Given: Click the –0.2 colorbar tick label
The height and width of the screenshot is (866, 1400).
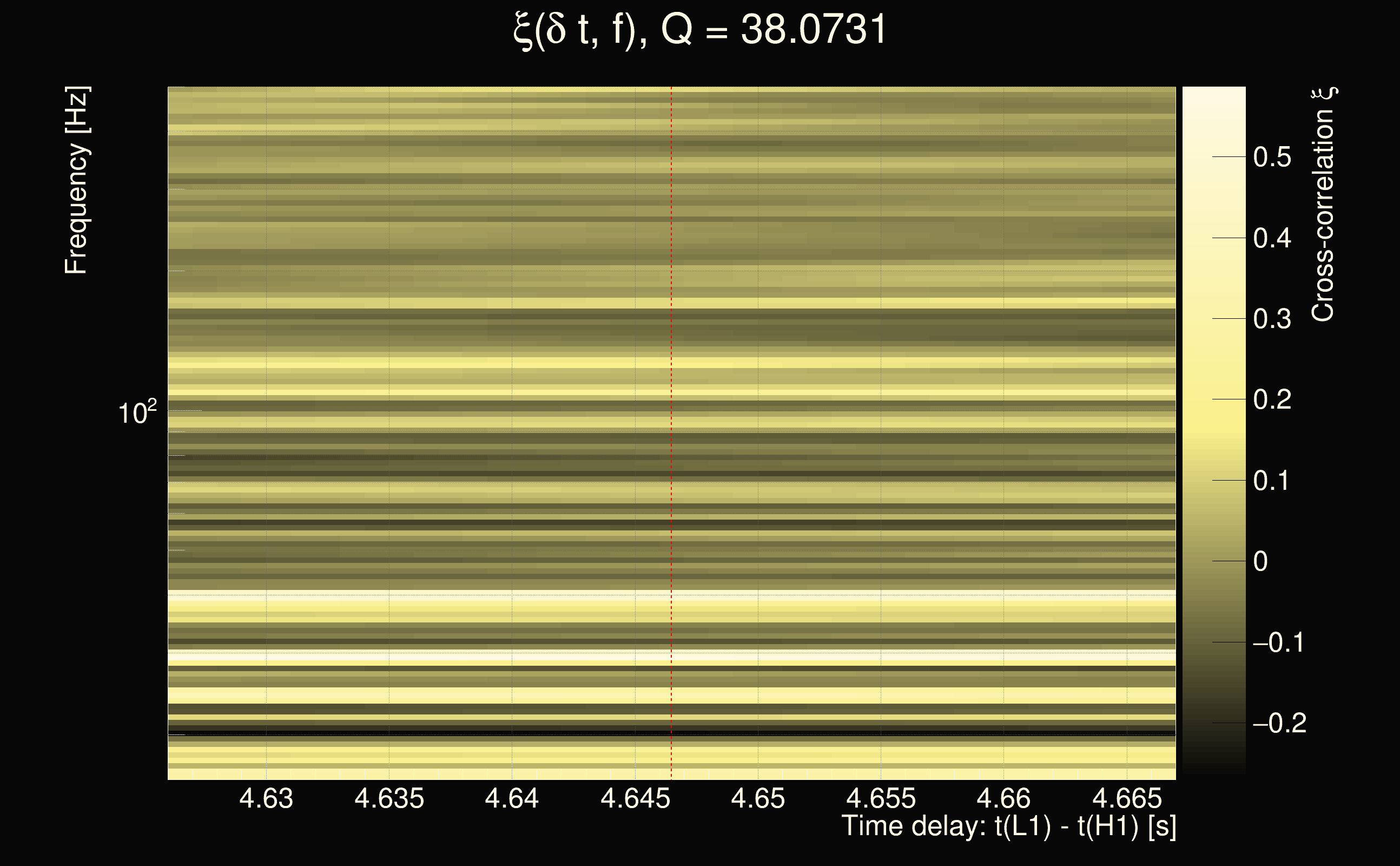Looking at the screenshot, I should pyautogui.click(x=1279, y=724).
